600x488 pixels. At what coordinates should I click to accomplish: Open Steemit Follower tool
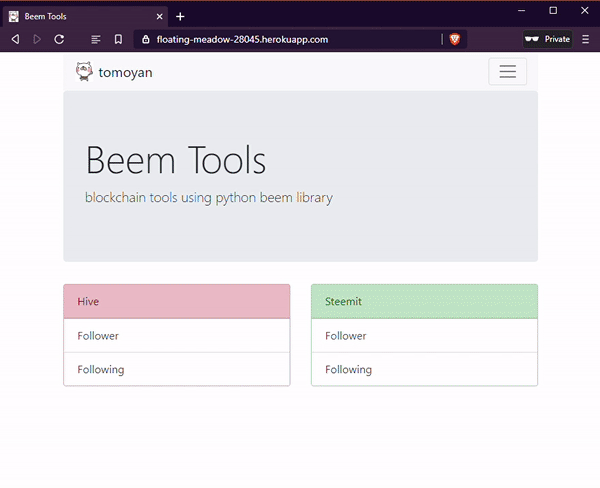pyautogui.click(x=424, y=336)
